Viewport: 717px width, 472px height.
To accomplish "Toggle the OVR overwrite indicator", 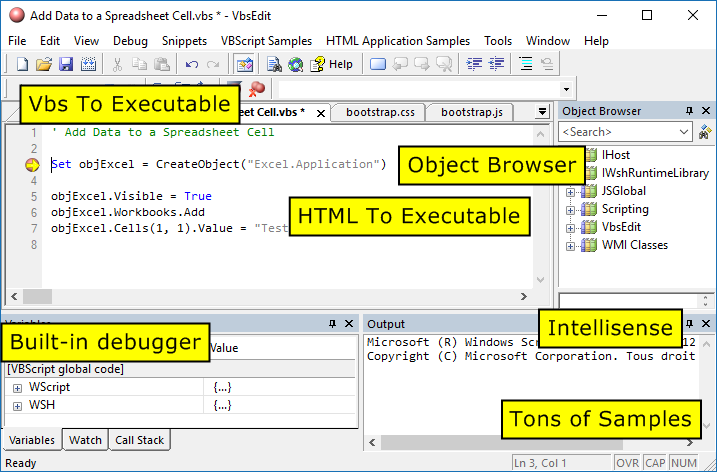I will [x=627, y=463].
